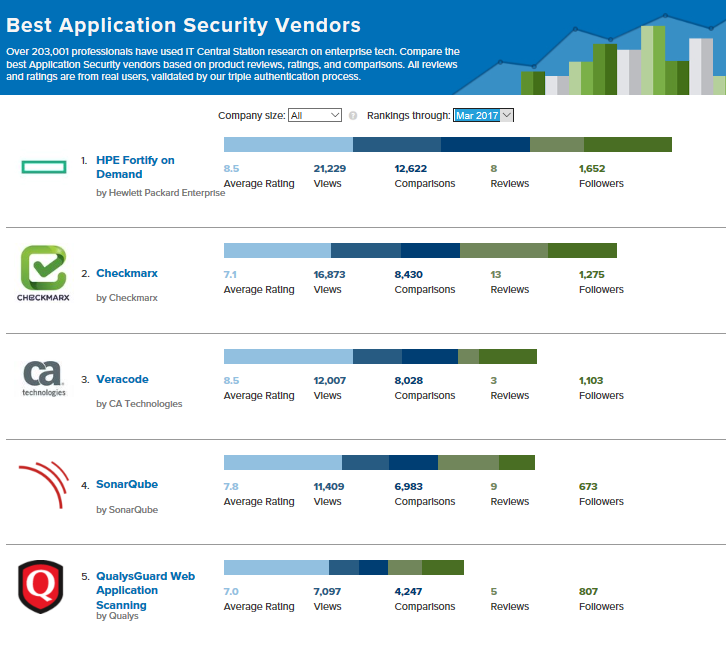
Task: Click the 16,873 views value
Action: click(330, 275)
